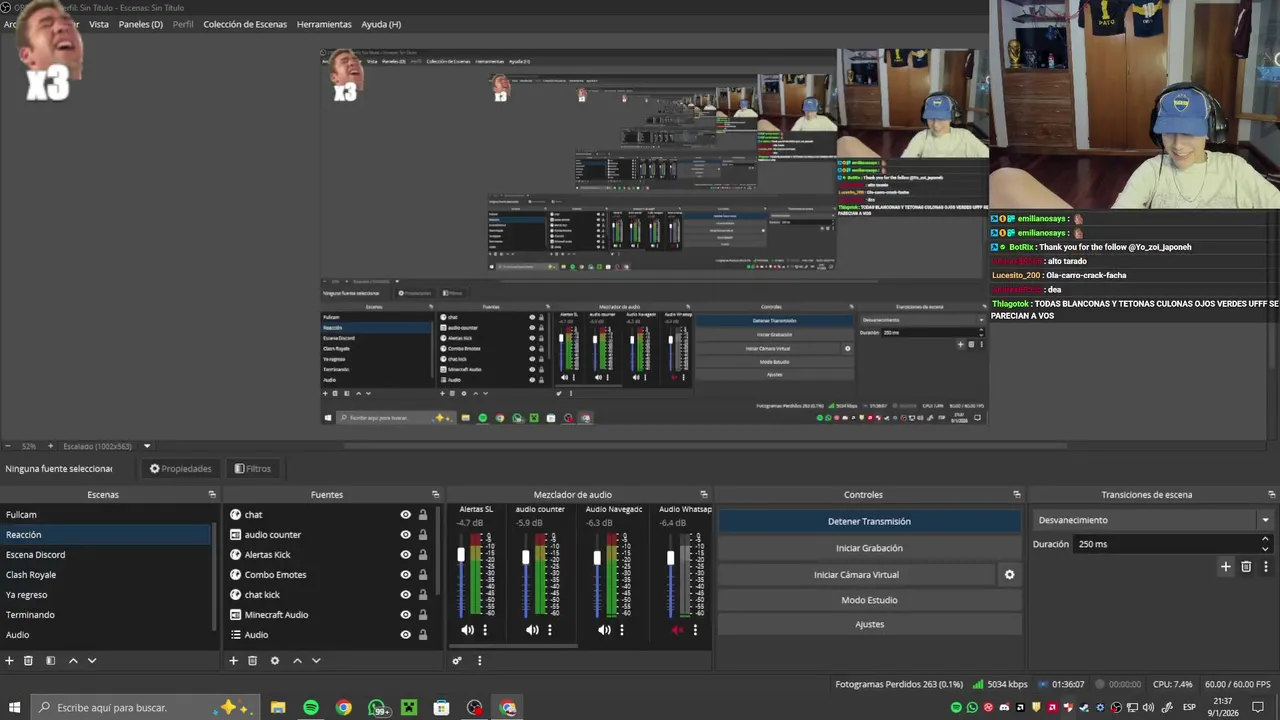Image resolution: width=1280 pixels, height=720 pixels.
Task: Open the three-dot options for audio counter channel
Action: click(x=549, y=630)
